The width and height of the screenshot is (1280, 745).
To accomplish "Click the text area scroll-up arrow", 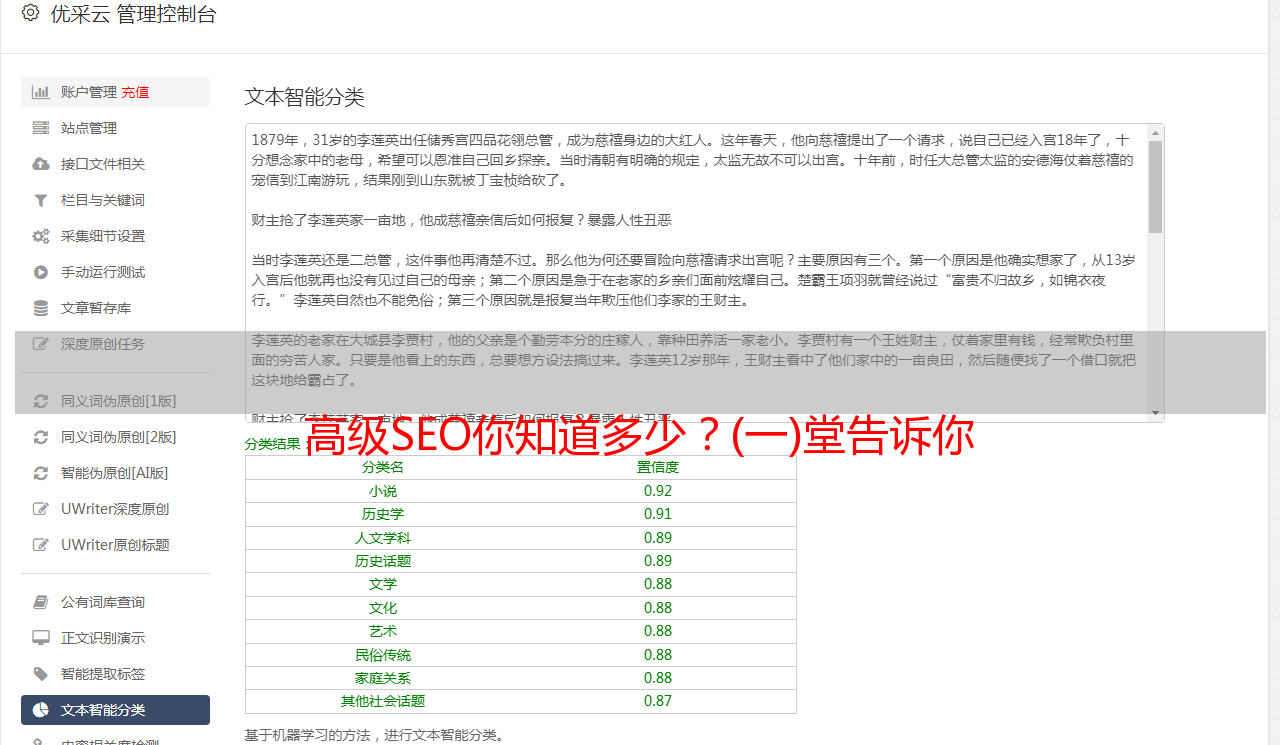I will [x=1155, y=133].
